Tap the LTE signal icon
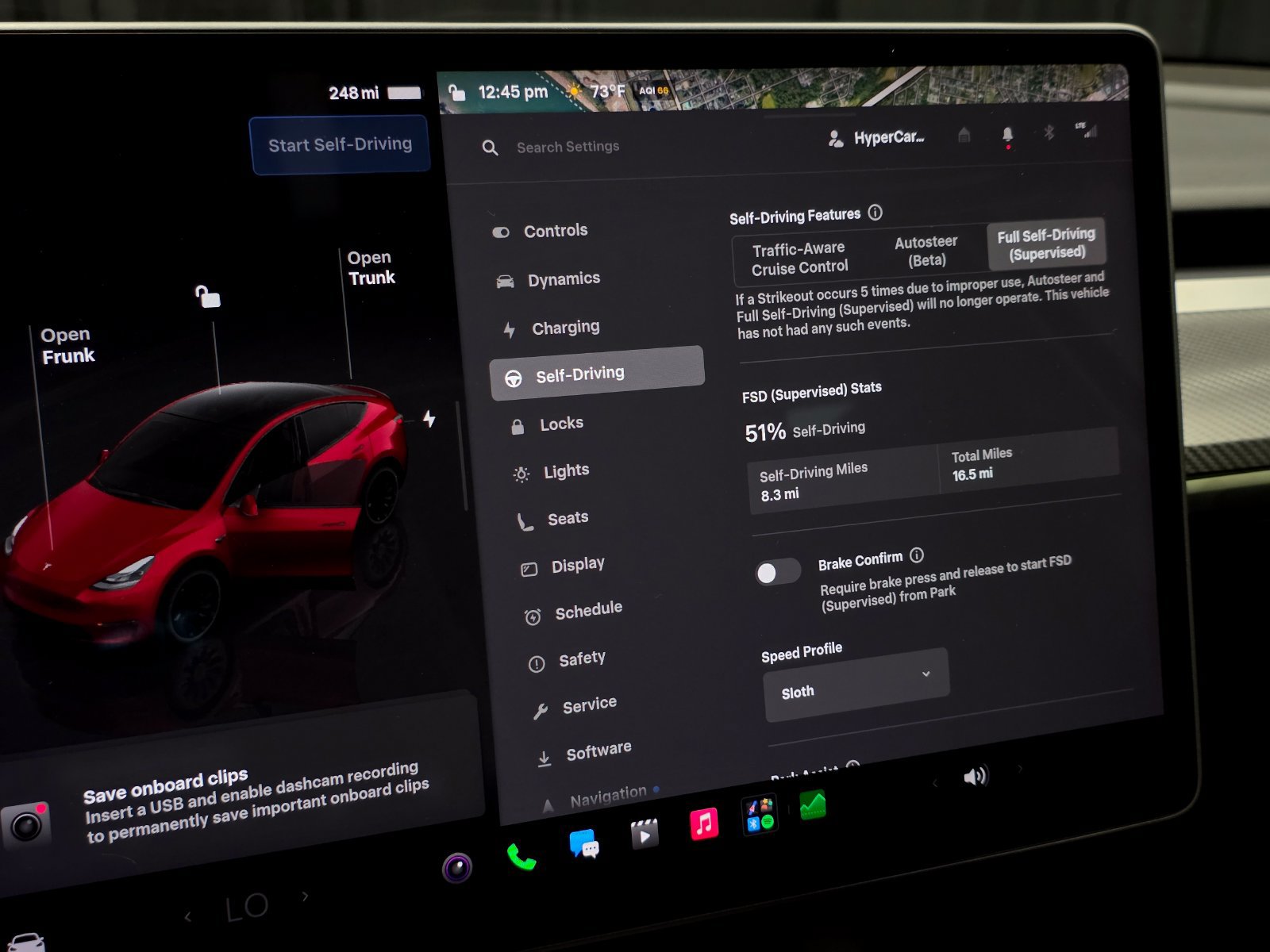 [x=1087, y=129]
